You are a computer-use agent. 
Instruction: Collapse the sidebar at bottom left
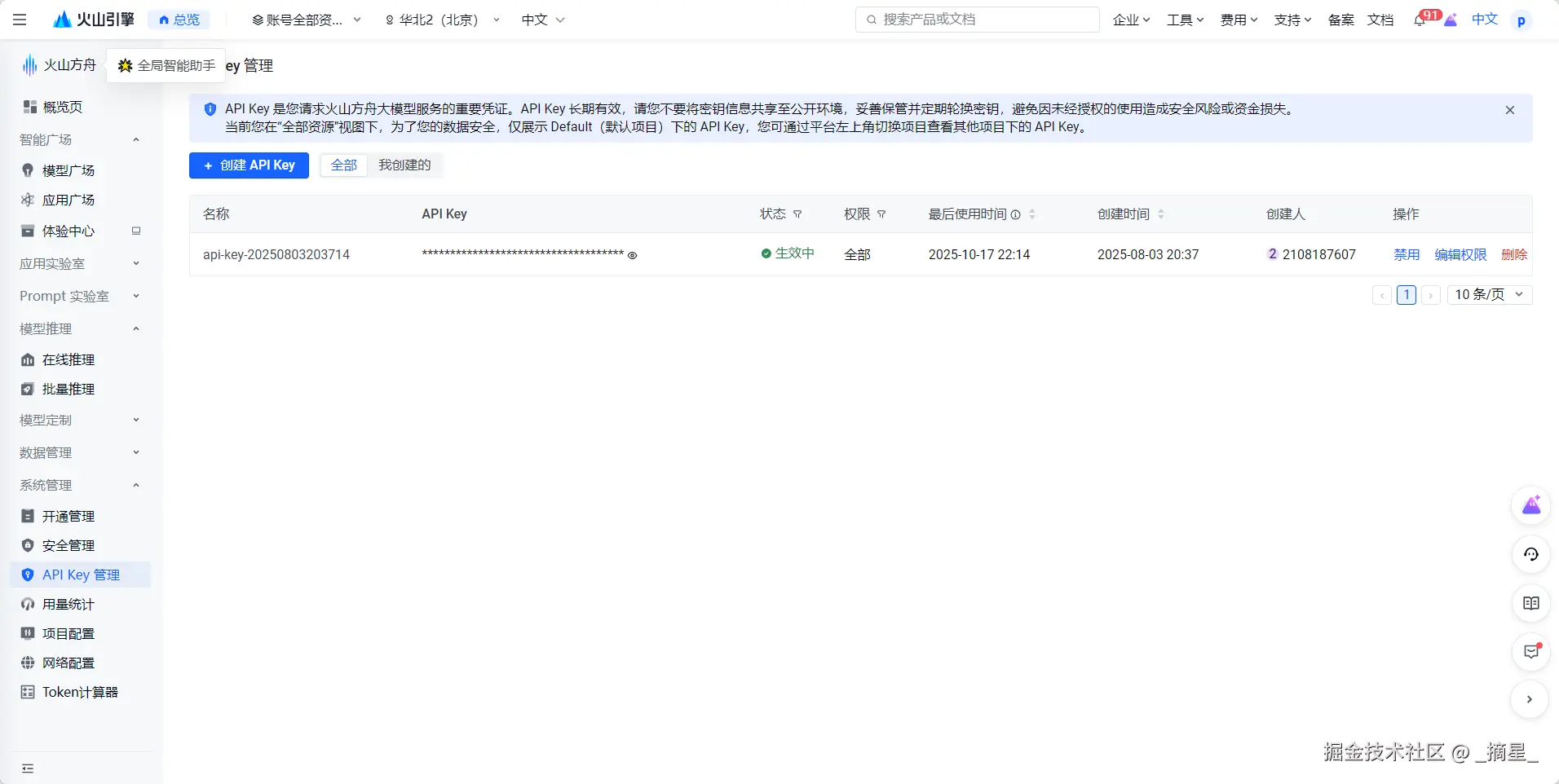click(28, 769)
